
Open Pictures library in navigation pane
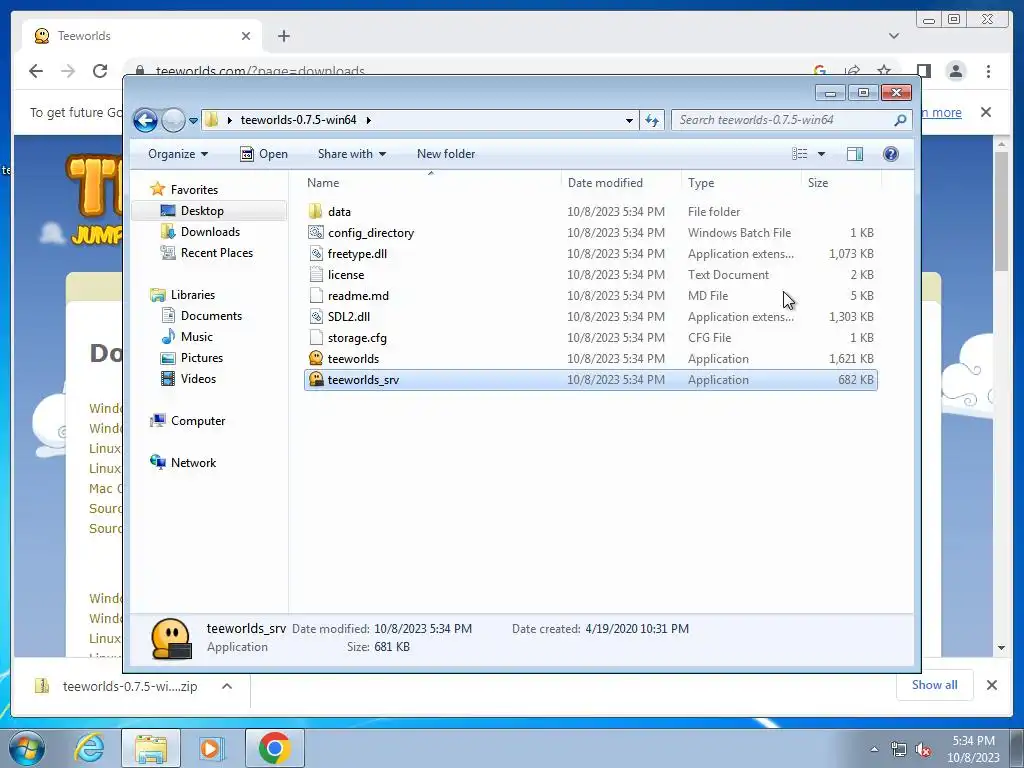202,358
